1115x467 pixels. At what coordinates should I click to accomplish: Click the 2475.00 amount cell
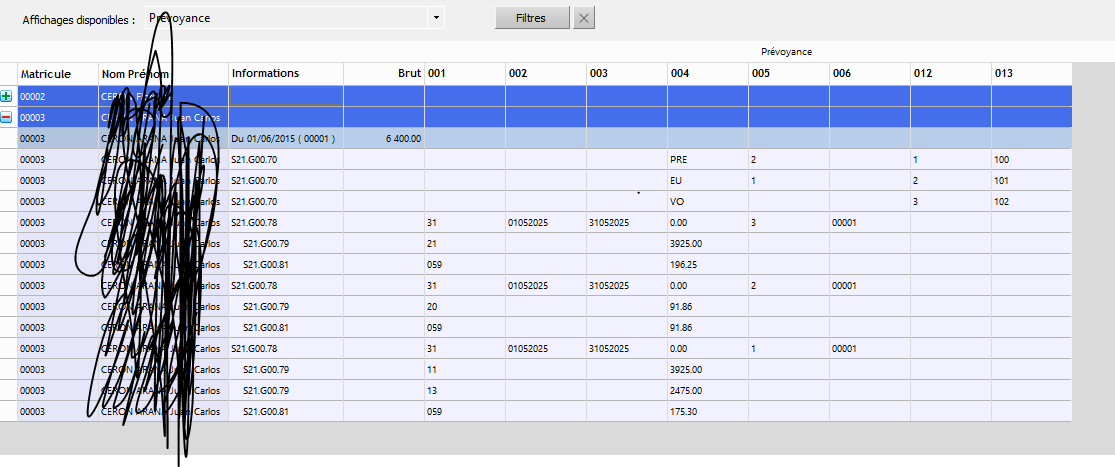[708, 390]
